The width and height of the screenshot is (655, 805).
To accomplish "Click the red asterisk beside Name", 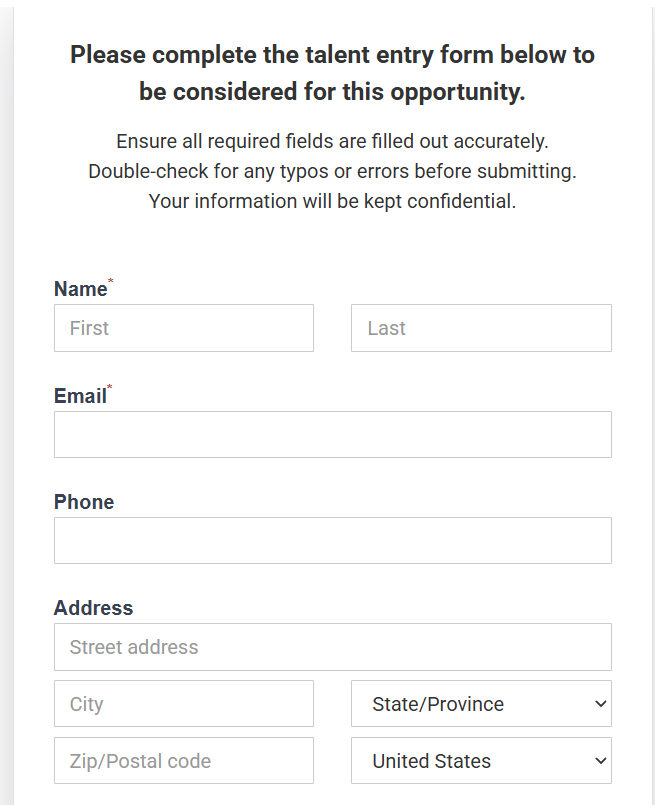I will coord(111,283).
